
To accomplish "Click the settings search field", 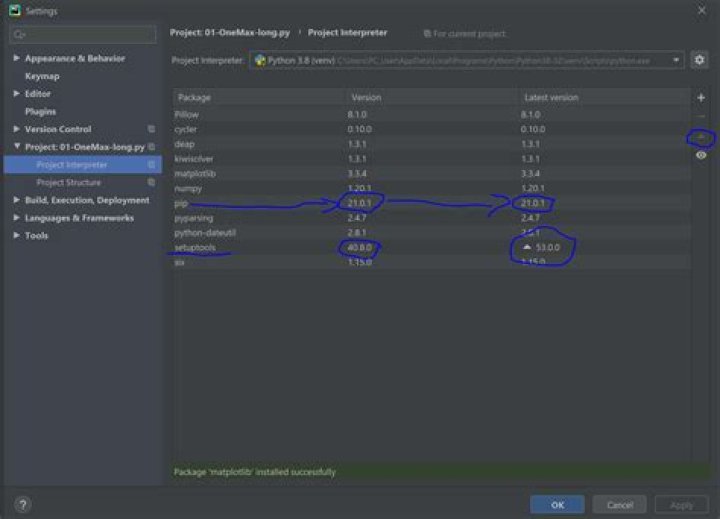I will (83, 34).
